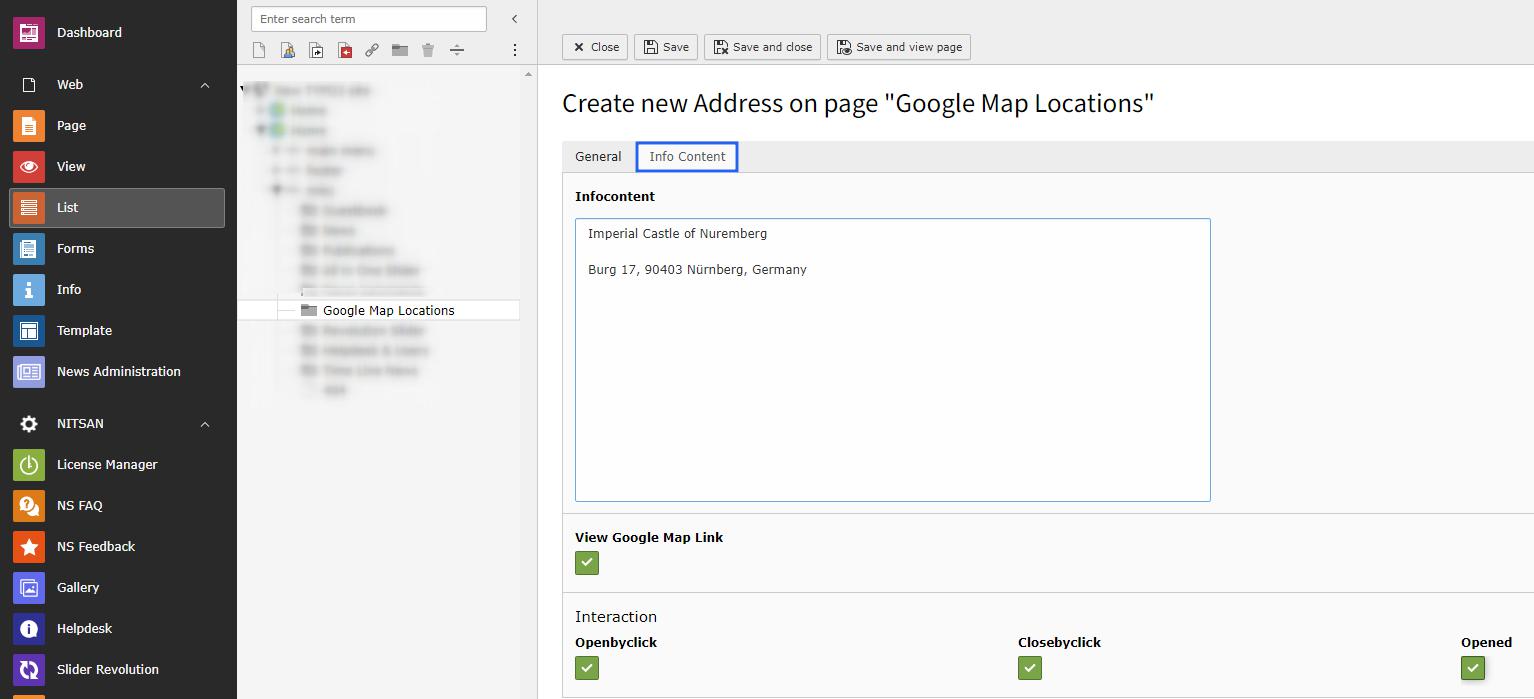
Task: Click inside the Infocontent text area
Action: [893, 360]
